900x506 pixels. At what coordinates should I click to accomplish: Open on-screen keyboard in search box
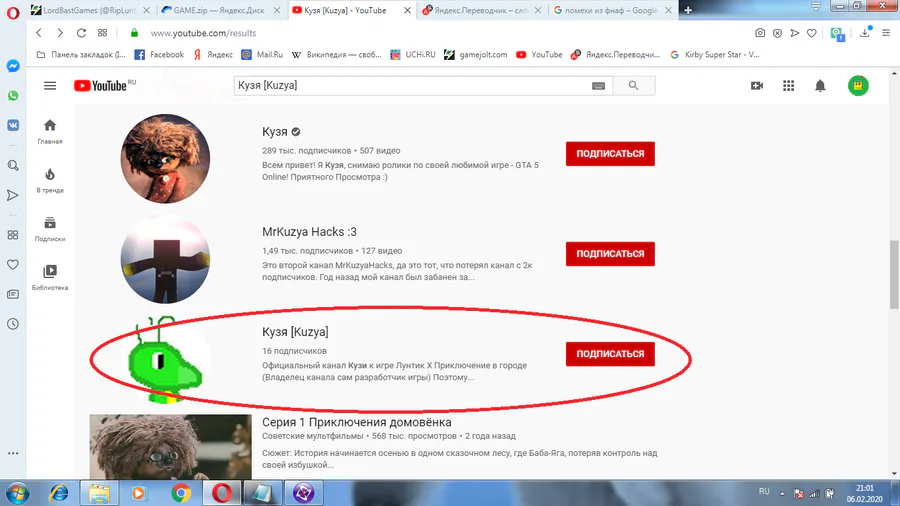pyautogui.click(x=598, y=85)
